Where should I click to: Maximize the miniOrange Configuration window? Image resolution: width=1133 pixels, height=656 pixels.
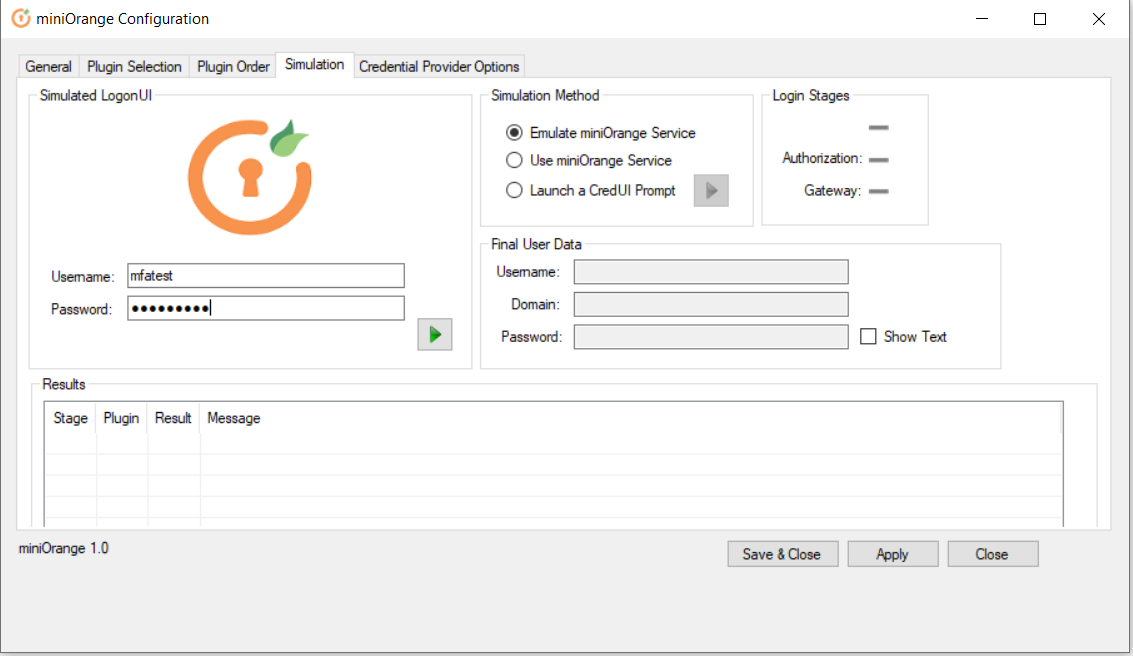[x=1040, y=19]
